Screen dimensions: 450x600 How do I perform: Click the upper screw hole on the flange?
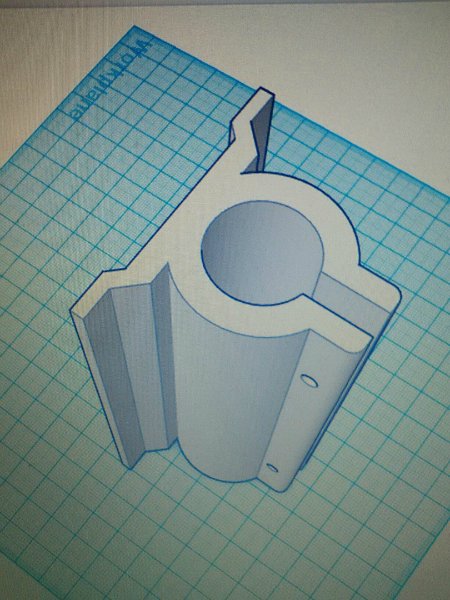309,381
